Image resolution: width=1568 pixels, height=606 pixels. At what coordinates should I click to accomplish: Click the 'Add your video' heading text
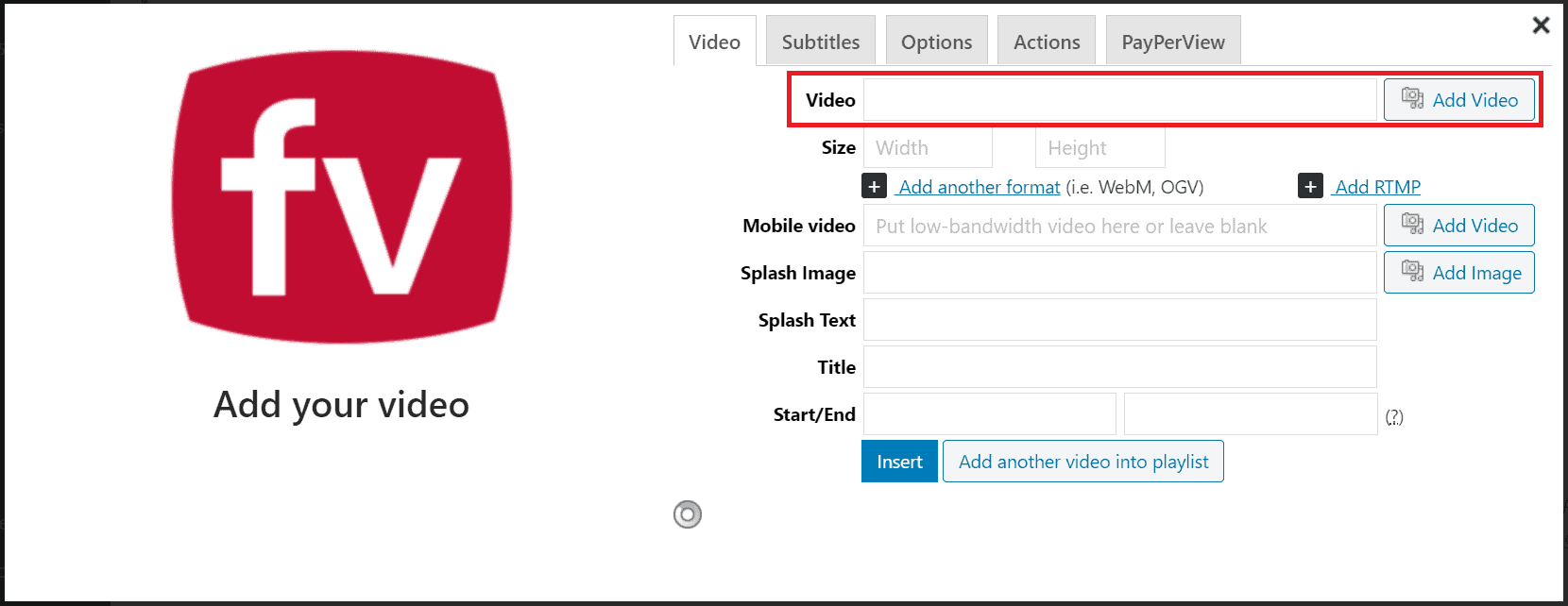pos(341,404)
